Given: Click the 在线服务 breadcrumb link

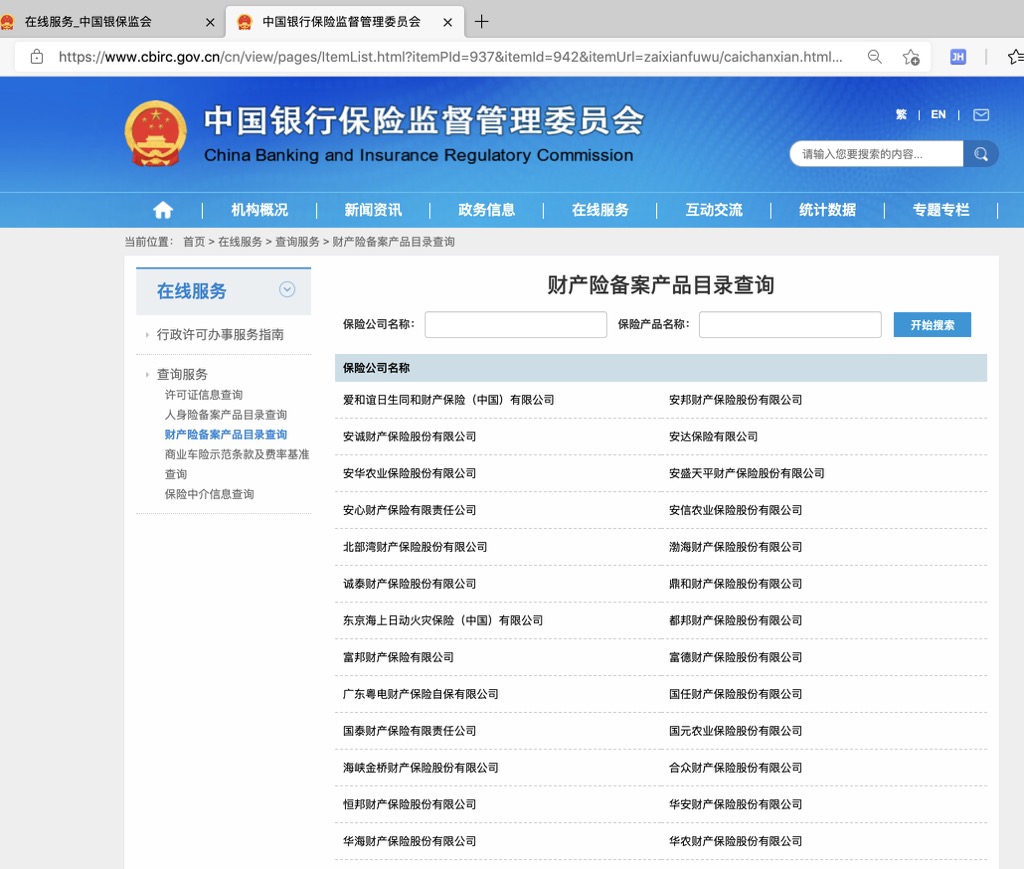Looking at the screenshot, I should point(240,242).
